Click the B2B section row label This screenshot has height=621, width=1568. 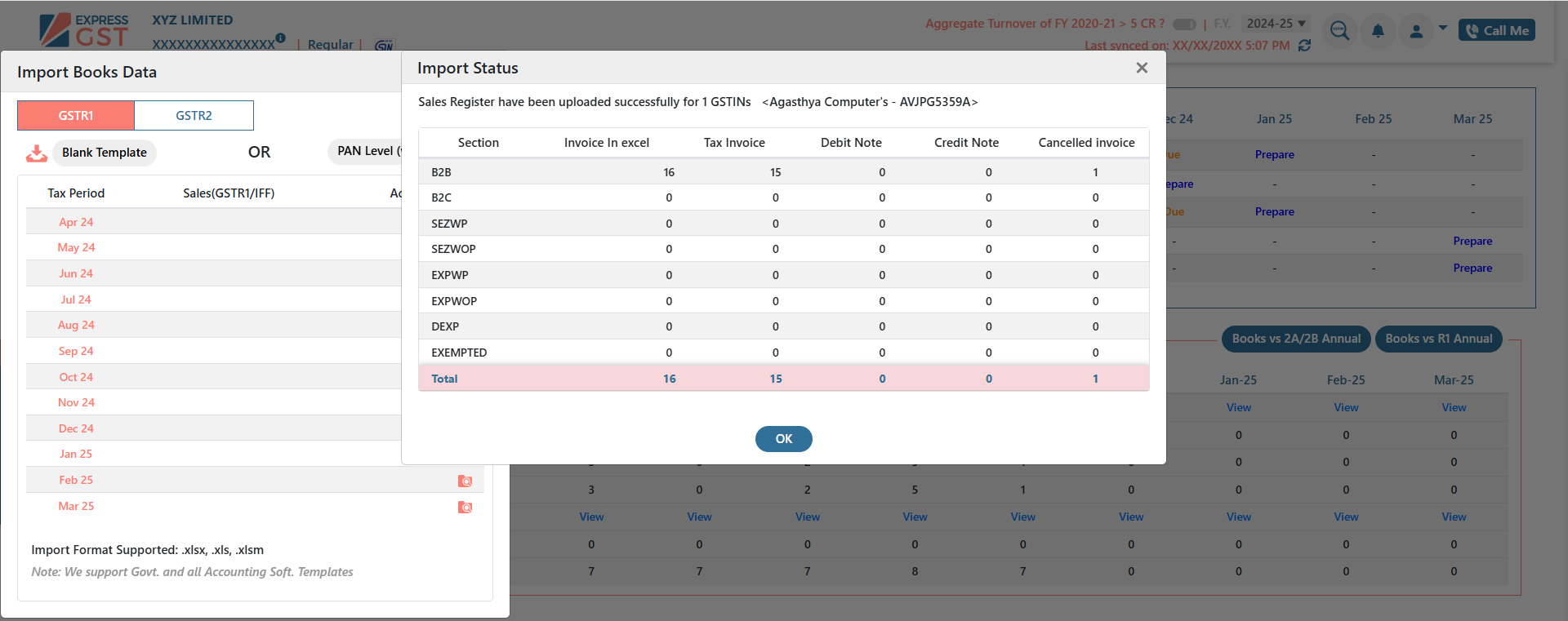pos(441,172)
